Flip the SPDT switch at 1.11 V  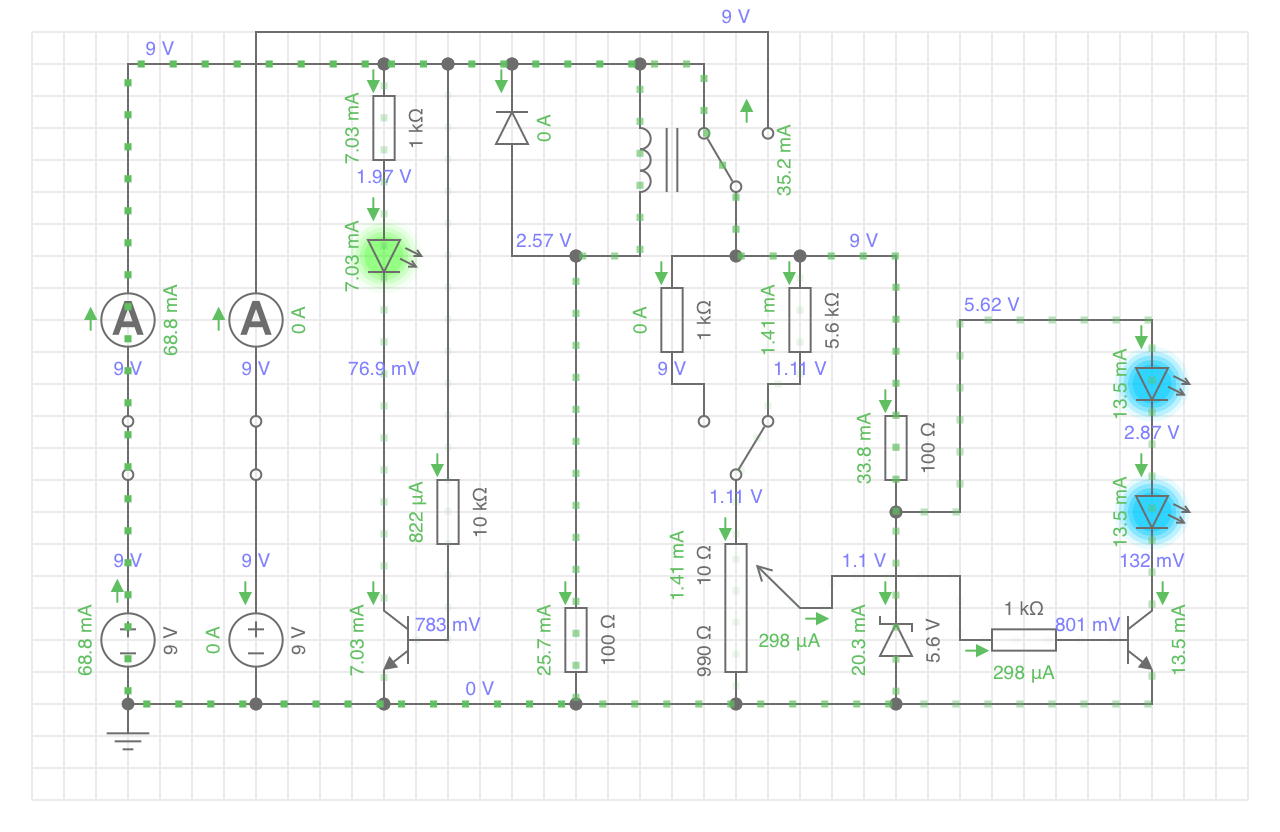[750, 447]
